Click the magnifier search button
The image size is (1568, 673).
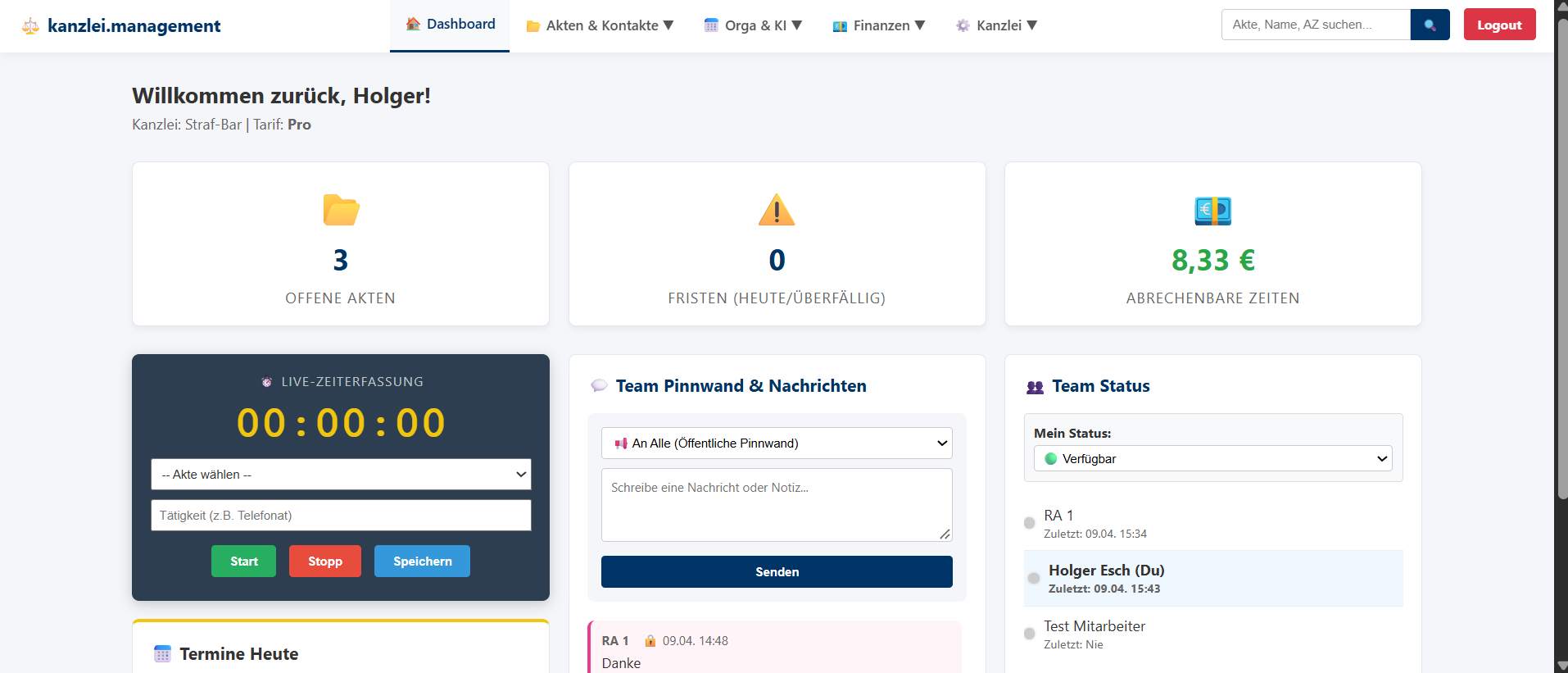pyautogui.click(x=1430, y=25)
